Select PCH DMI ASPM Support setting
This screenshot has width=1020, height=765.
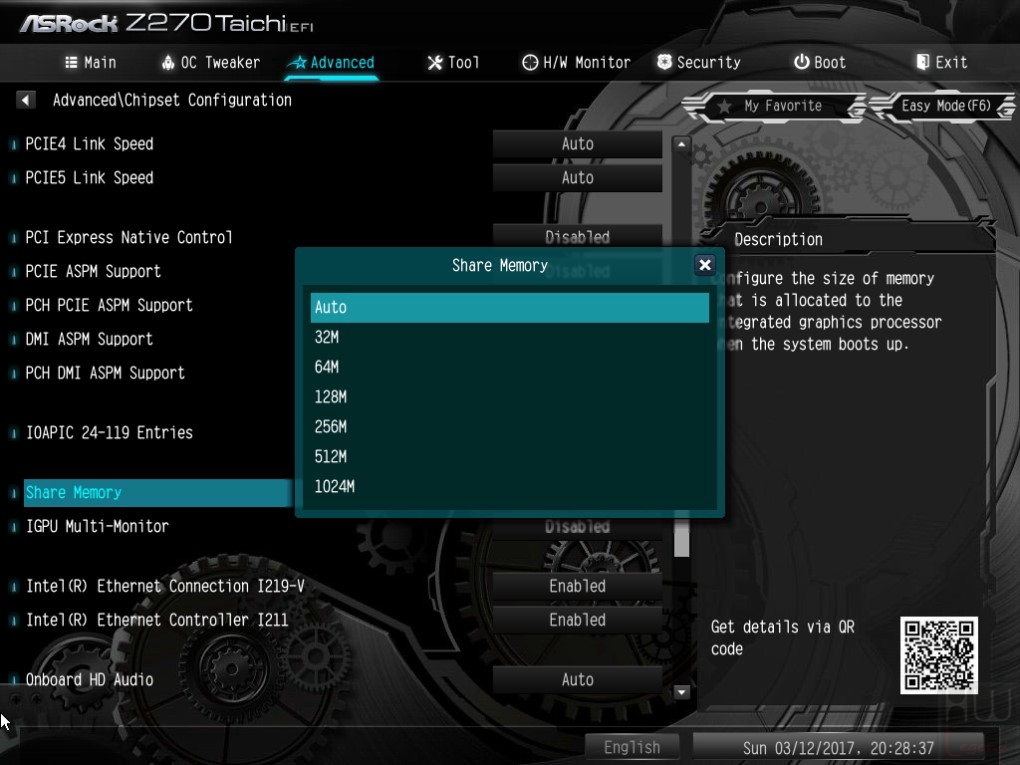(x=105, y=373)
